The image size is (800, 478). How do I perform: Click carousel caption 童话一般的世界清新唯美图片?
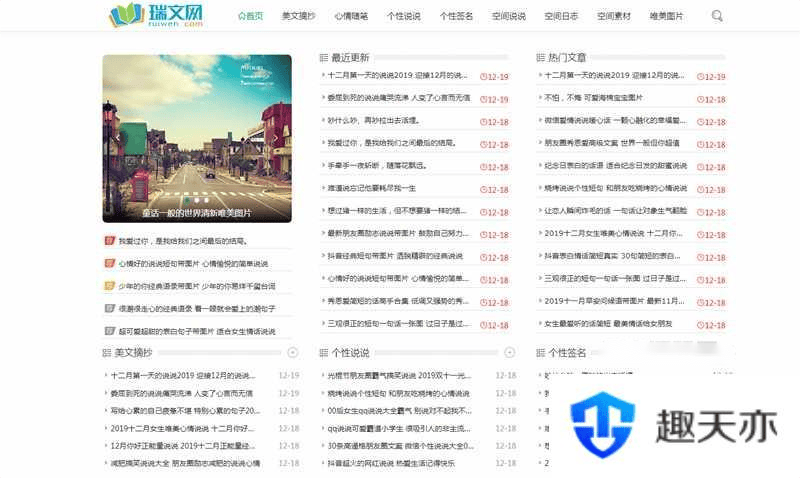[x=197, y=213]
